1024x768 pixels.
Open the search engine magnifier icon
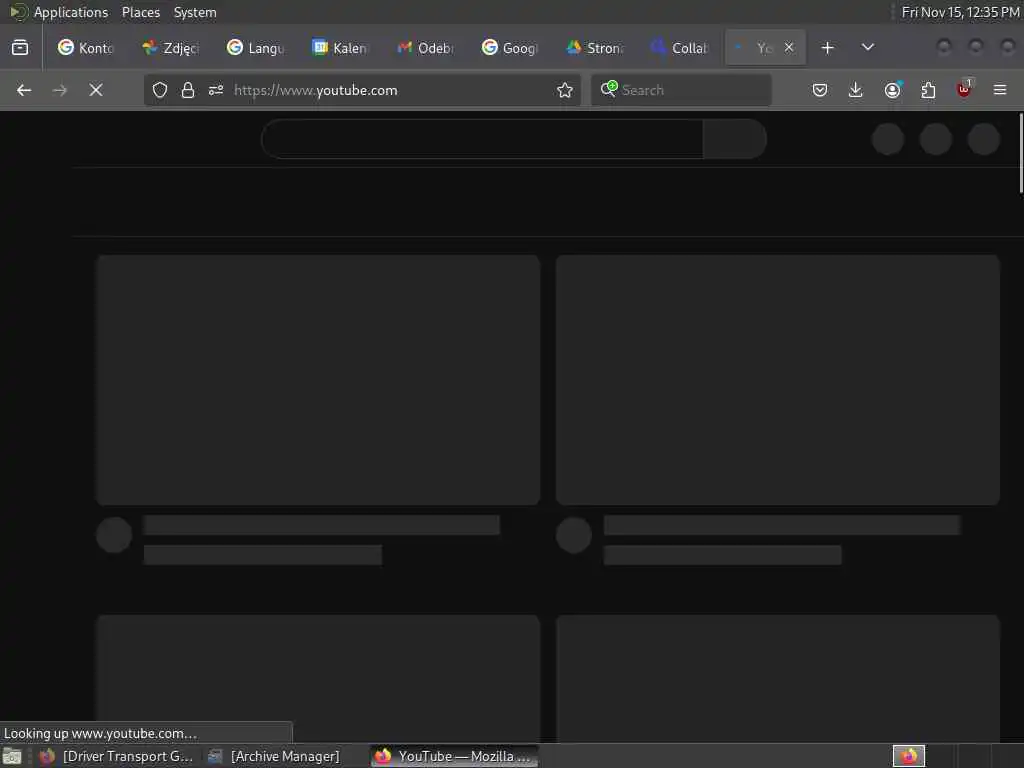609,89
